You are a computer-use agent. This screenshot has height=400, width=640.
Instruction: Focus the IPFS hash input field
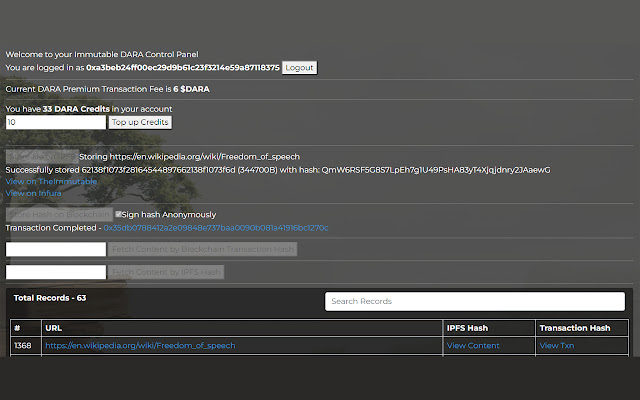tap(56, 272)
